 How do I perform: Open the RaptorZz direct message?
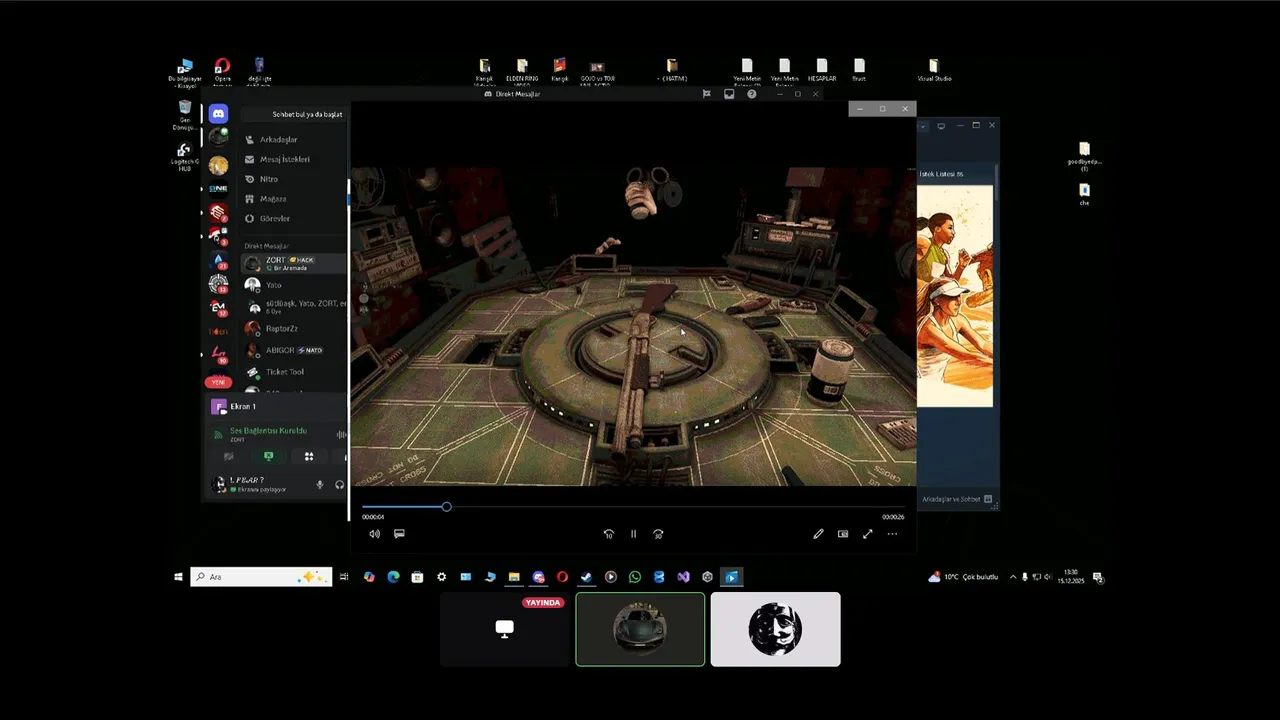click(294, 328)
